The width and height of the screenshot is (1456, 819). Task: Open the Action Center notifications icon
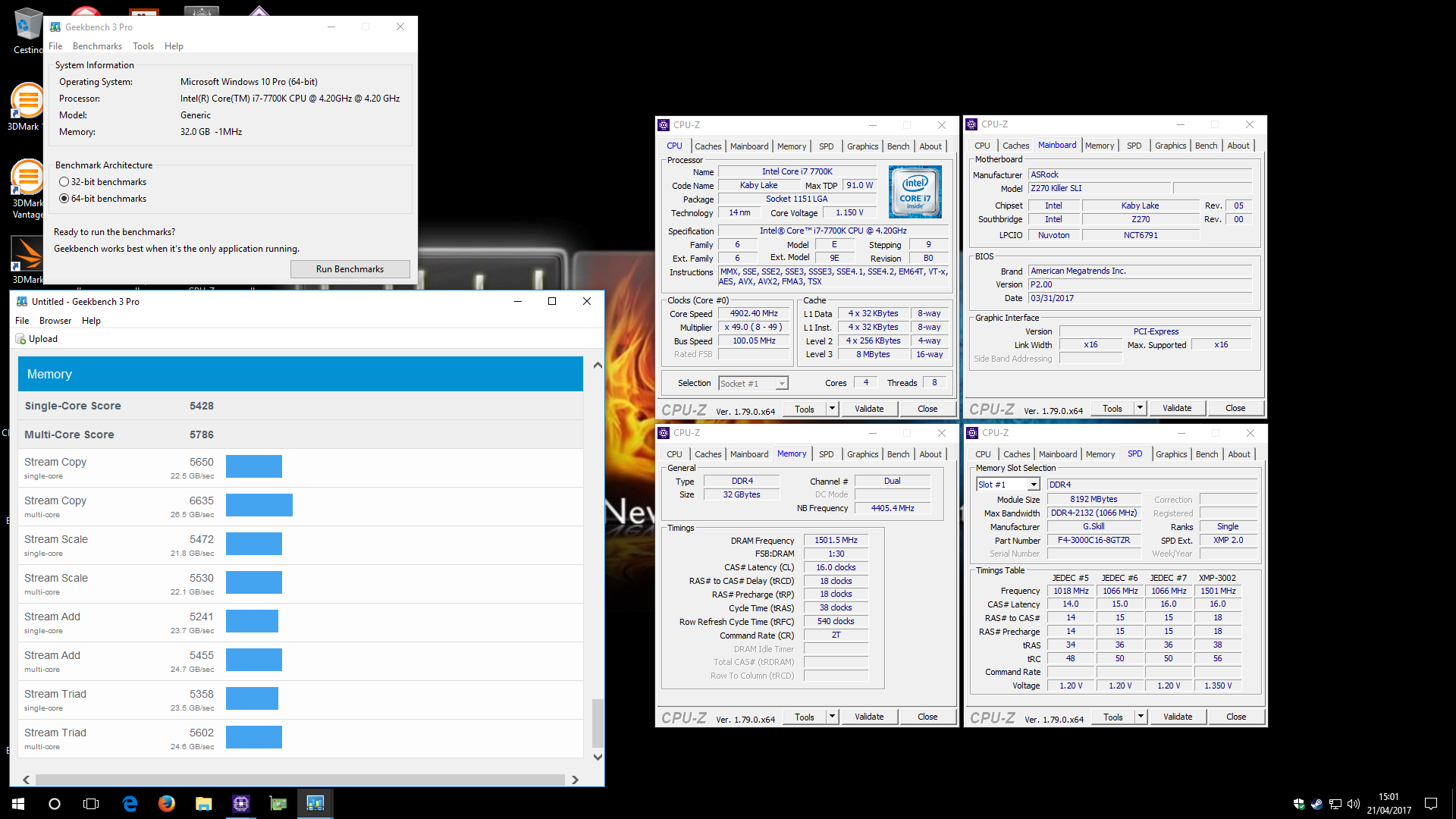1431,804
